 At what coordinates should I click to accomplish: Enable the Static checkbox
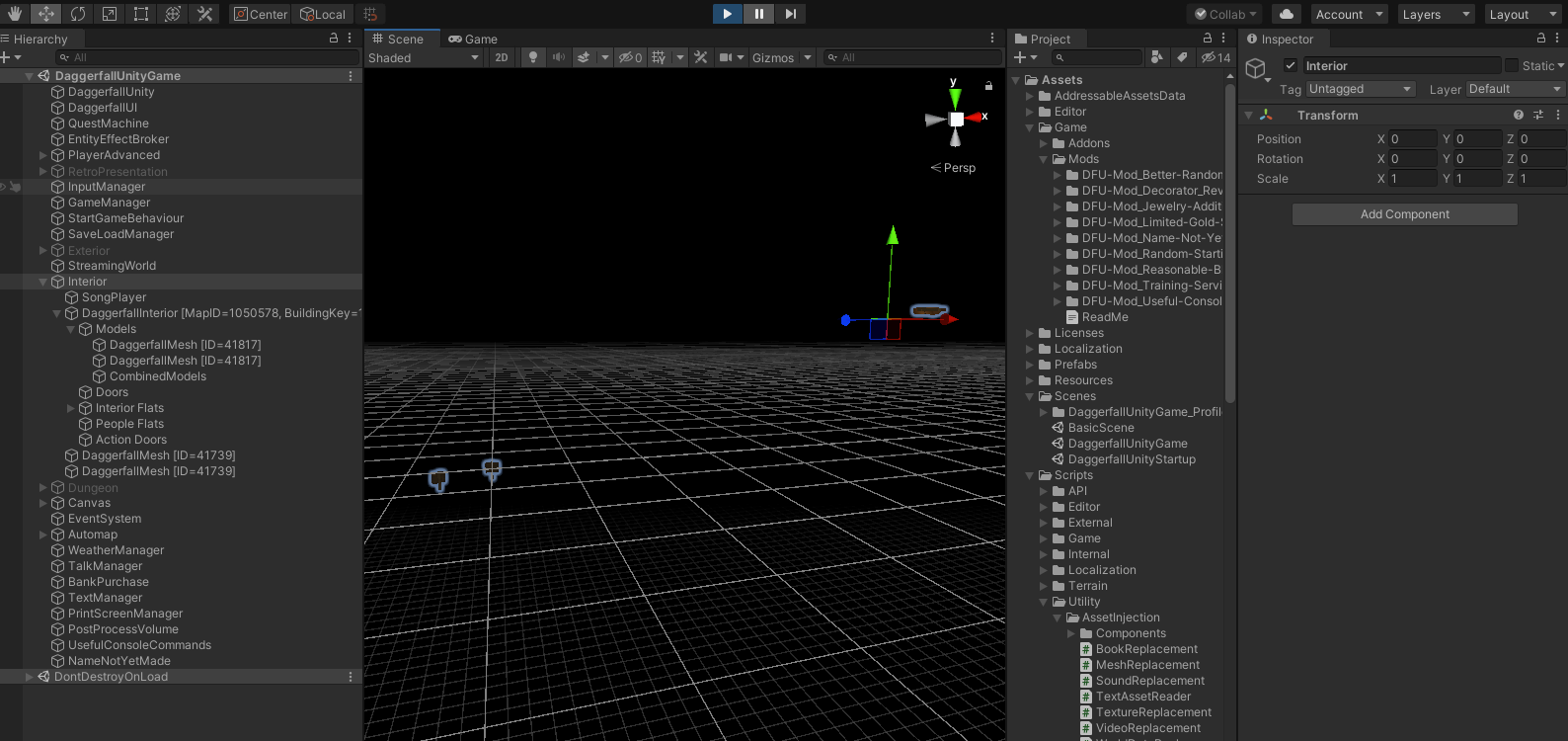click(x=1511, y=65)
